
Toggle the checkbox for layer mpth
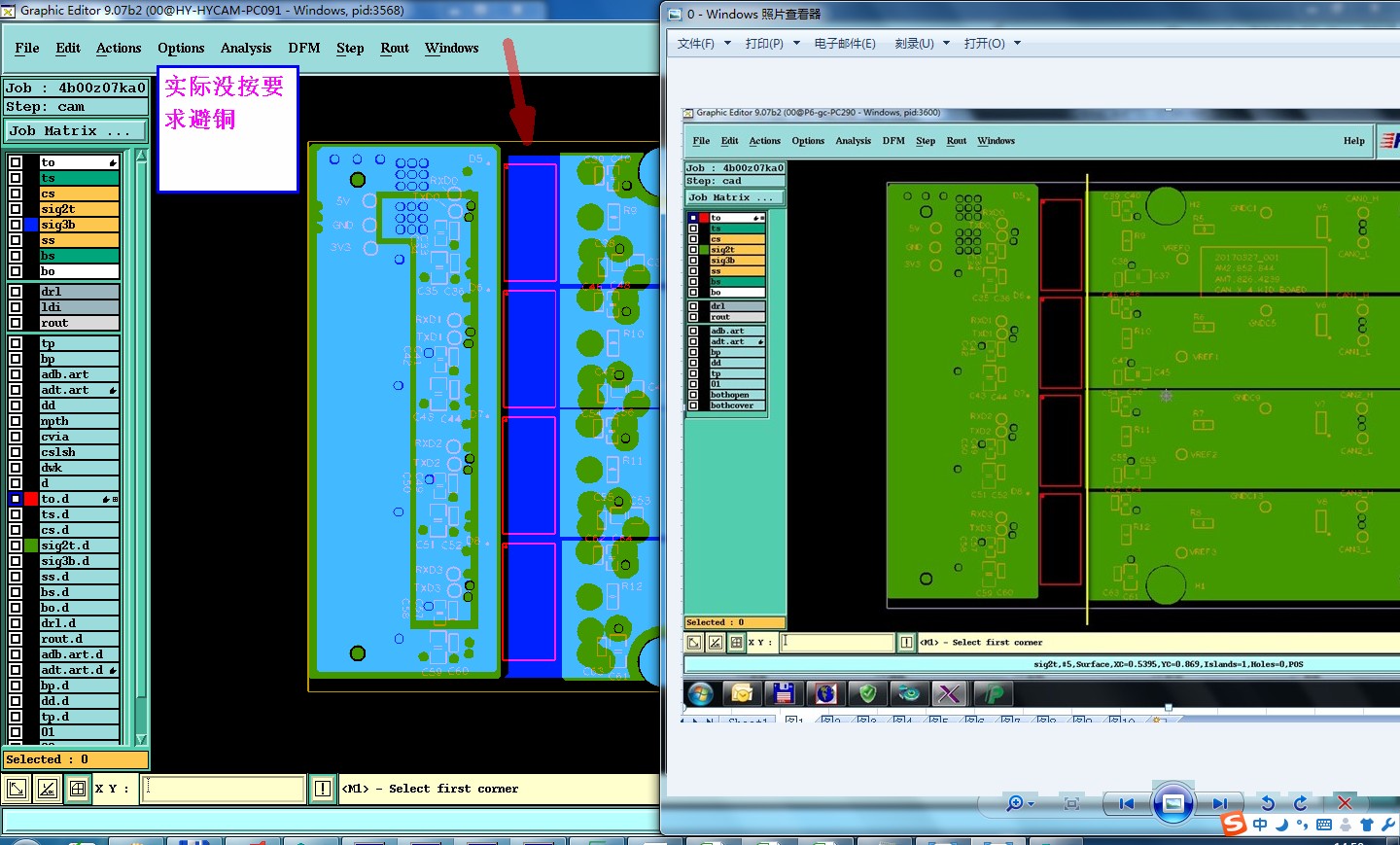[x=16, y=421]
